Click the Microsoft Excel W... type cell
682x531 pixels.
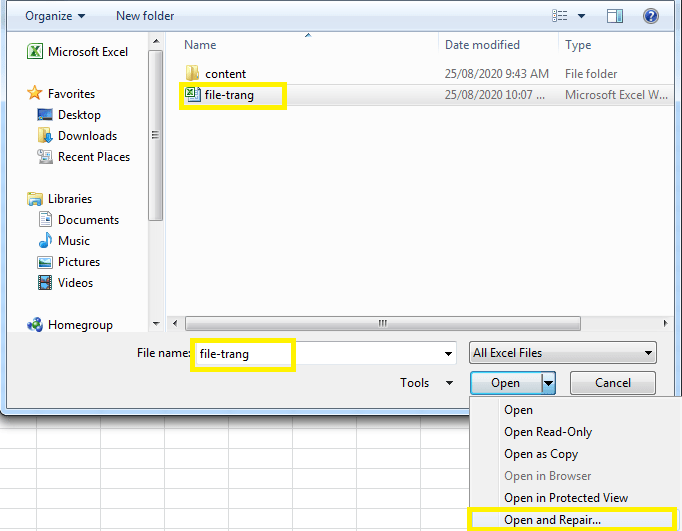point(616,95)
